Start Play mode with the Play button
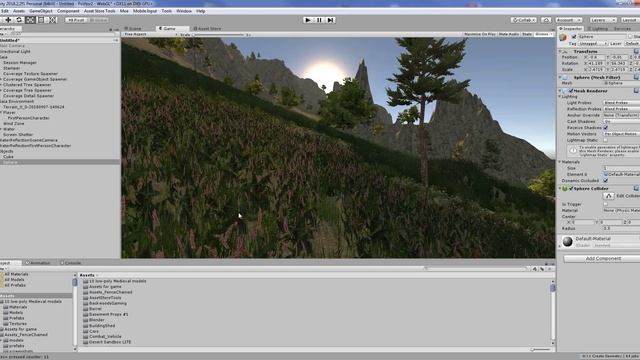 point(308,20)
